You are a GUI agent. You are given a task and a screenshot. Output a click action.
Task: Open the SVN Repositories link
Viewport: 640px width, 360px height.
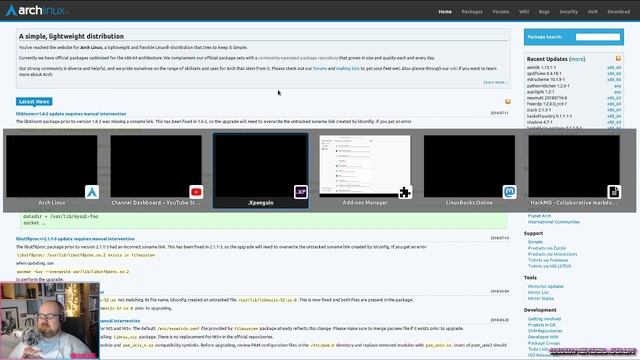pos(545,331)
